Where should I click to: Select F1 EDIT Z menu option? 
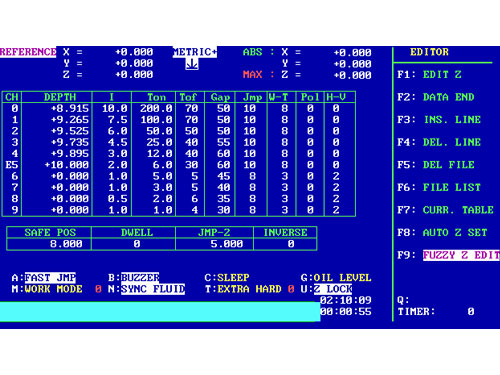point(429,74)
